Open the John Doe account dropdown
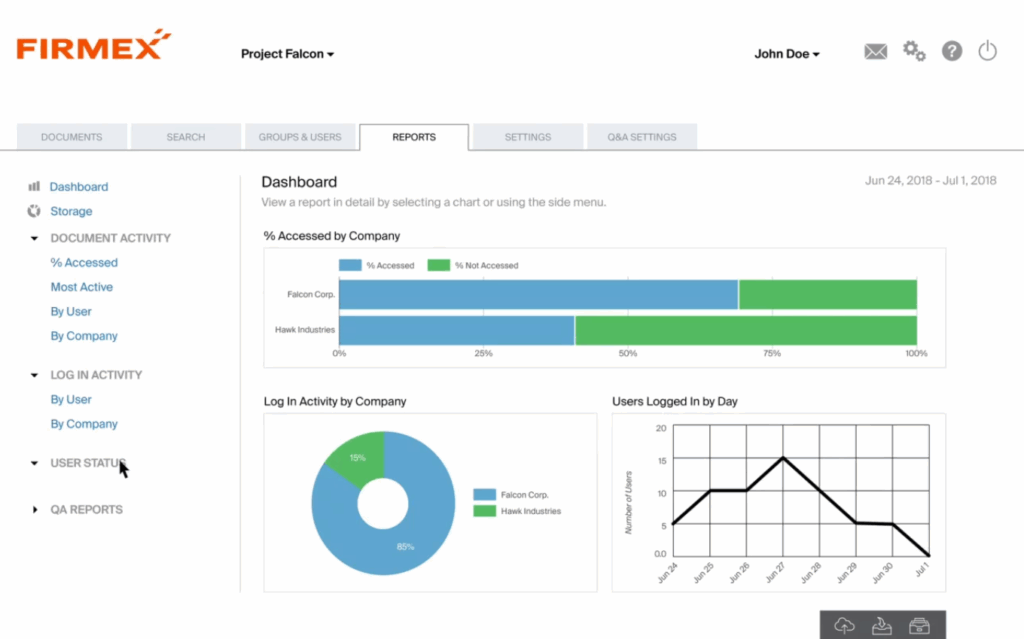The image size is (1024, 639). point(787,54)
